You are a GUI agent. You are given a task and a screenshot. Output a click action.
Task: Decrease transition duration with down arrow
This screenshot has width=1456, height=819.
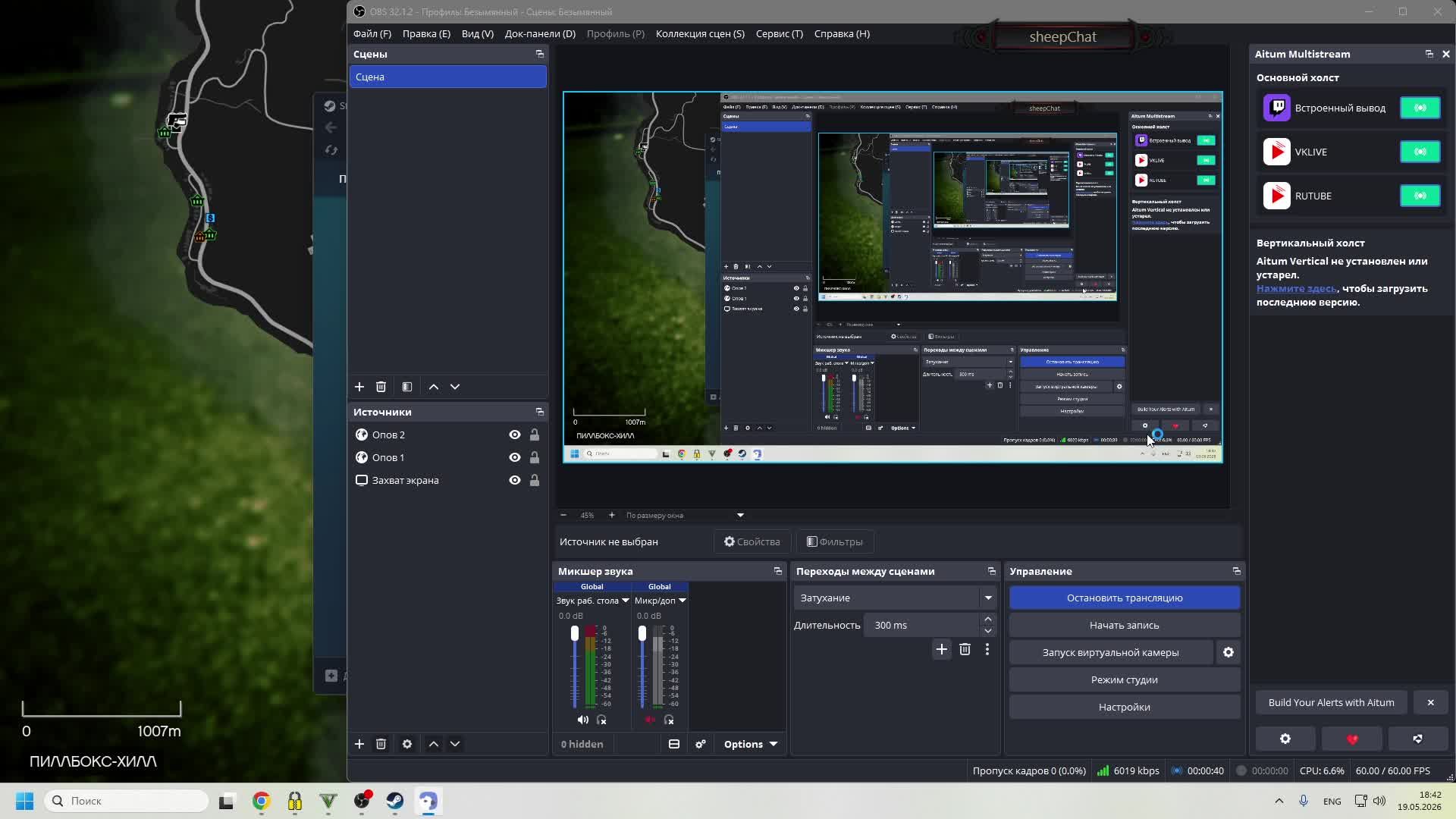click(988, 631)
